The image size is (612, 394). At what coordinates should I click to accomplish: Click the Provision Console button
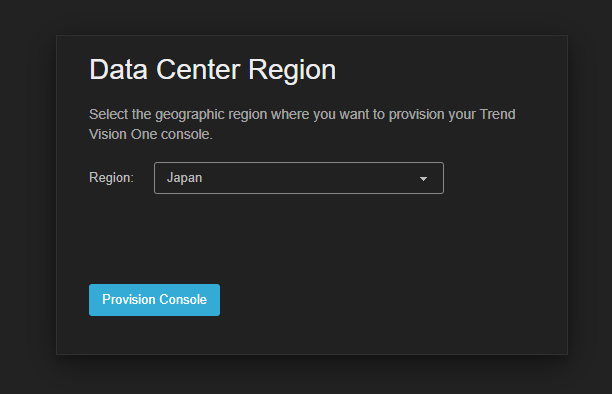click(154, 300)
